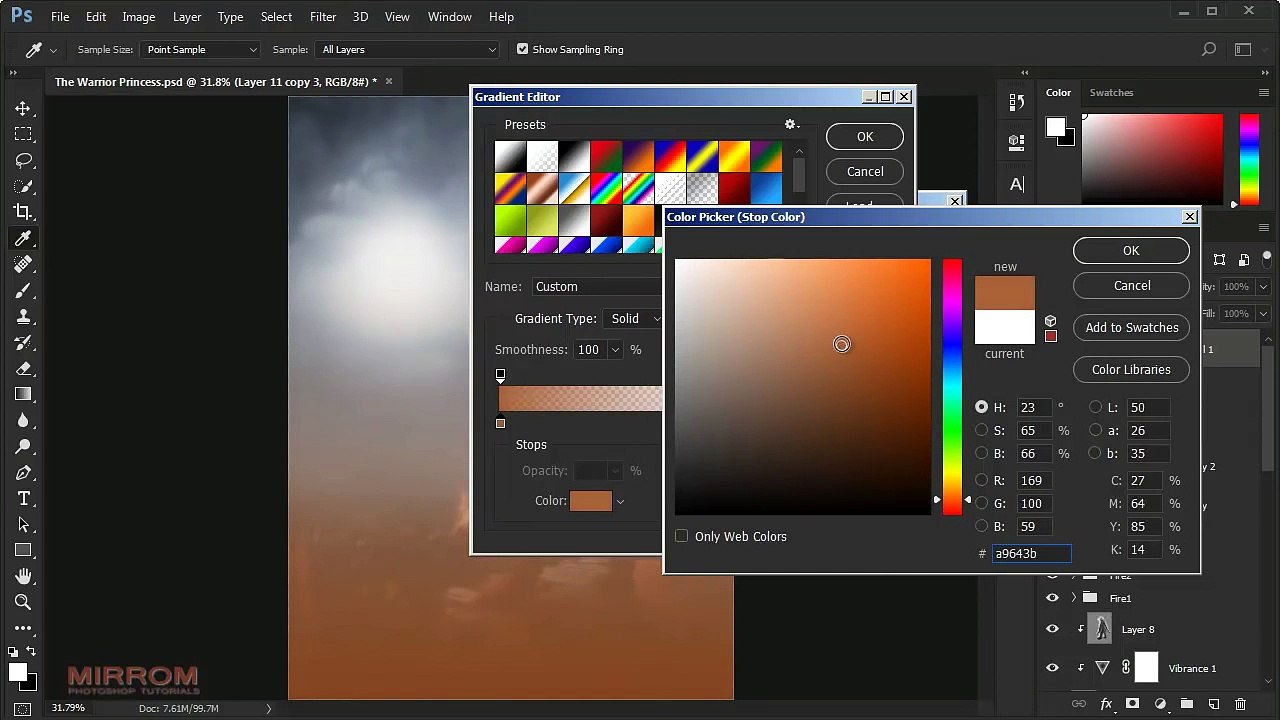The image size is (1280, 720).
Task: Click the stop Color swatch in Gradient Editor
Action: (x=590, y=501)
